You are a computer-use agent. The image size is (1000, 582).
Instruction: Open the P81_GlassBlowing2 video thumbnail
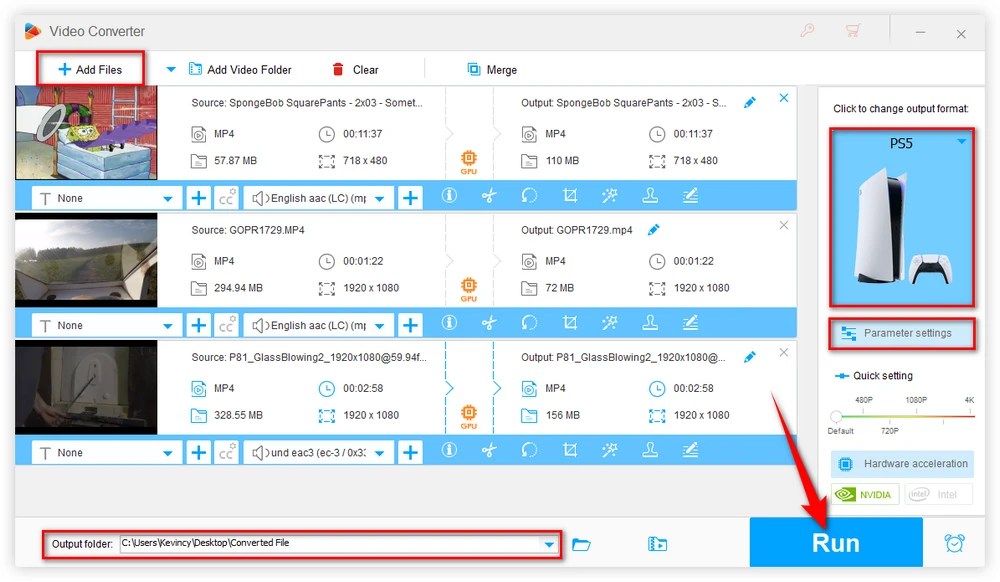(86, 387)
